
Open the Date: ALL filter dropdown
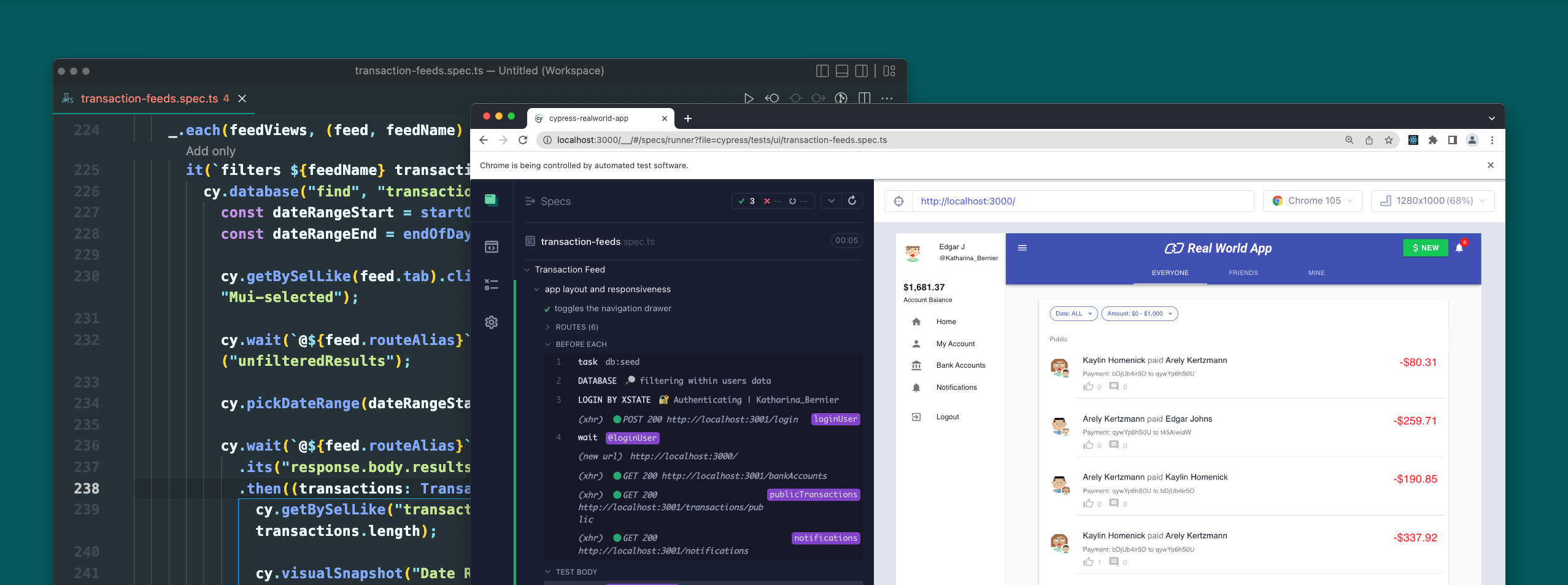[x=1073, y=314]
